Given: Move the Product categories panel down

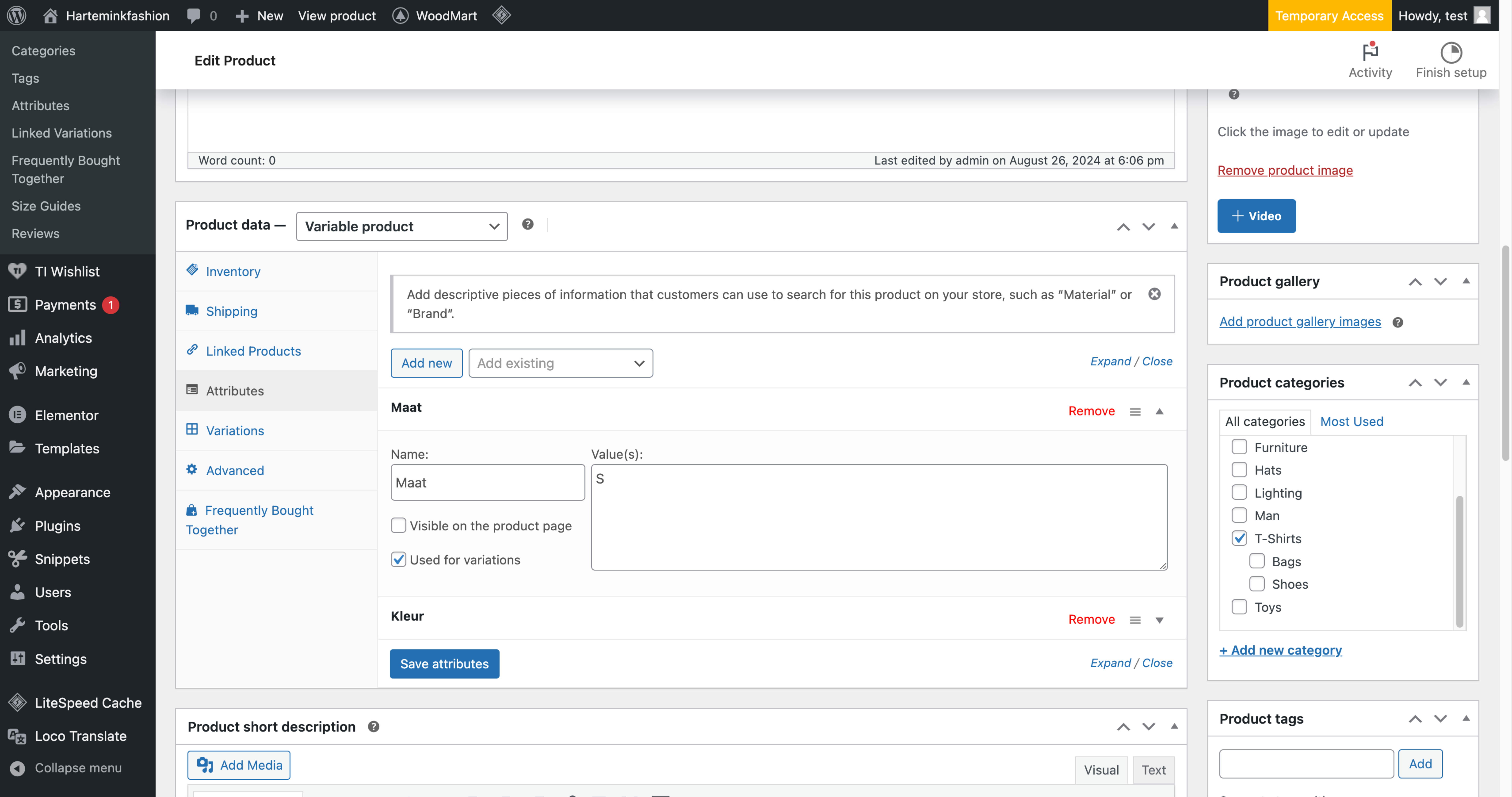Looking at the screenshot, I should [1440, 383].
